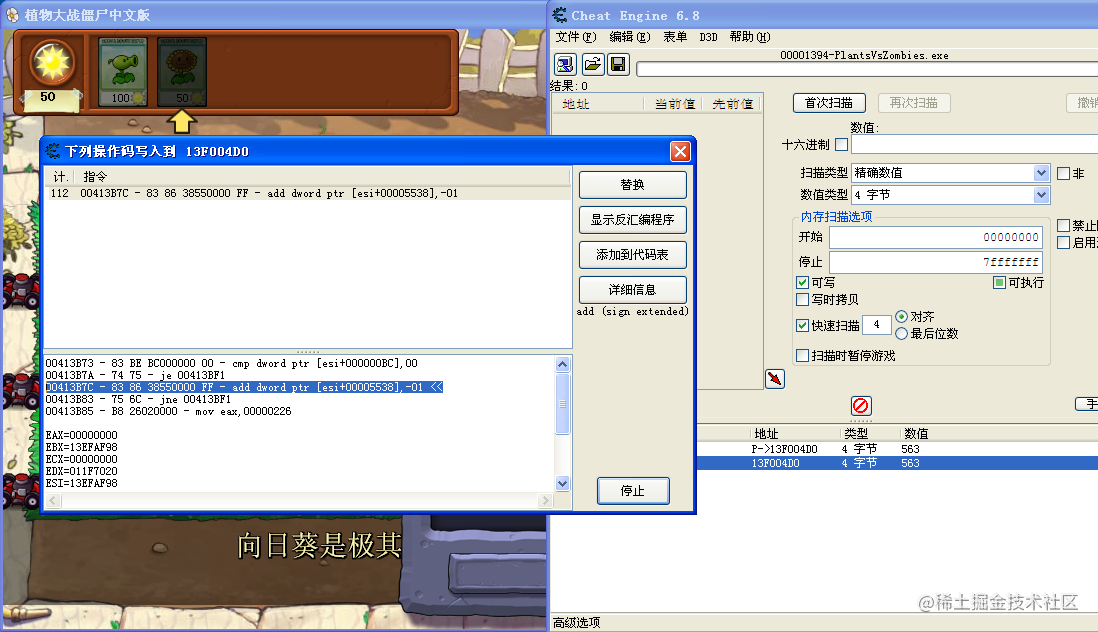This screenshot has height=632, width=1098.
Task: Close the opcode writes dialog
Action: point(680,151)
